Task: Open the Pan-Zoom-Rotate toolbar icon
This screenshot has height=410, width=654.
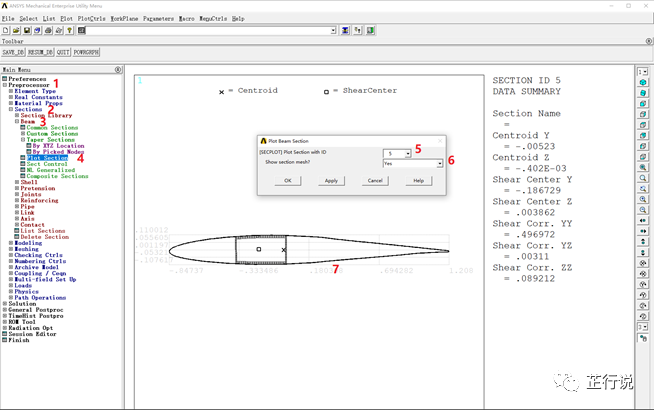Action: click(x=38, y=30)
